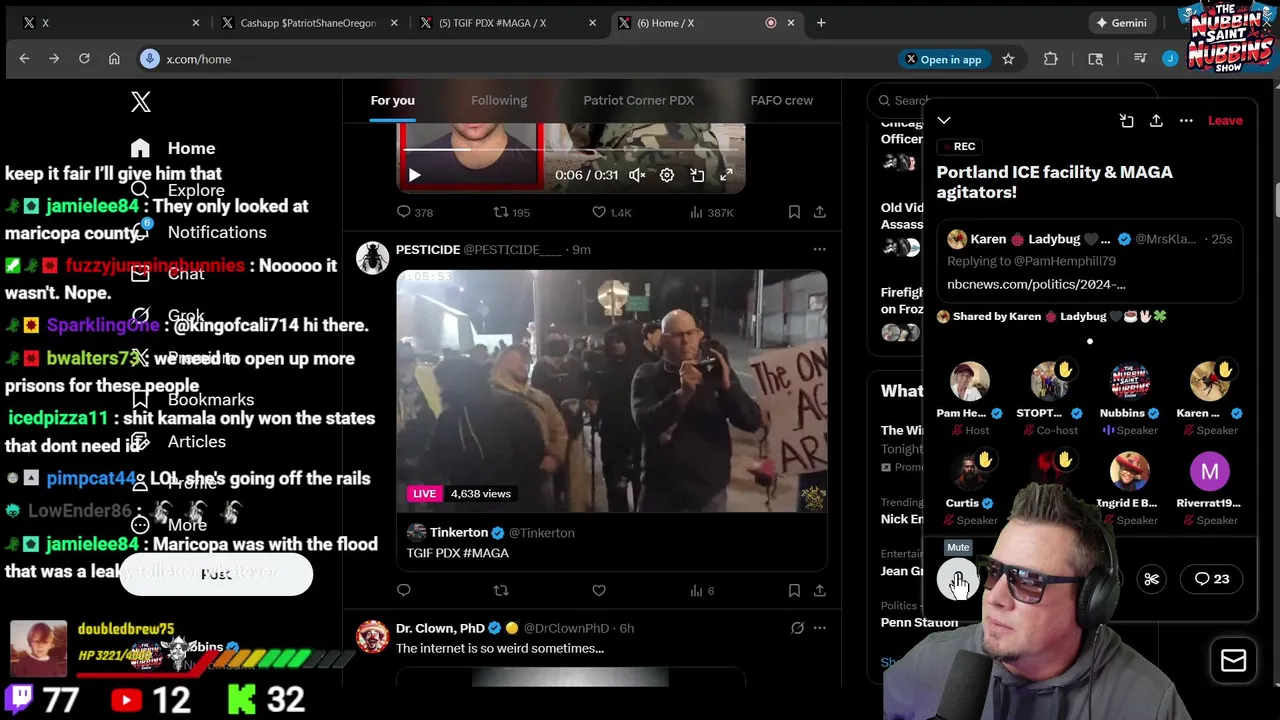The height and width of the screenshot is (720, 1280).
Task: Switch to the TGIF PDX #MAGA browser tab
Action: 505,22
